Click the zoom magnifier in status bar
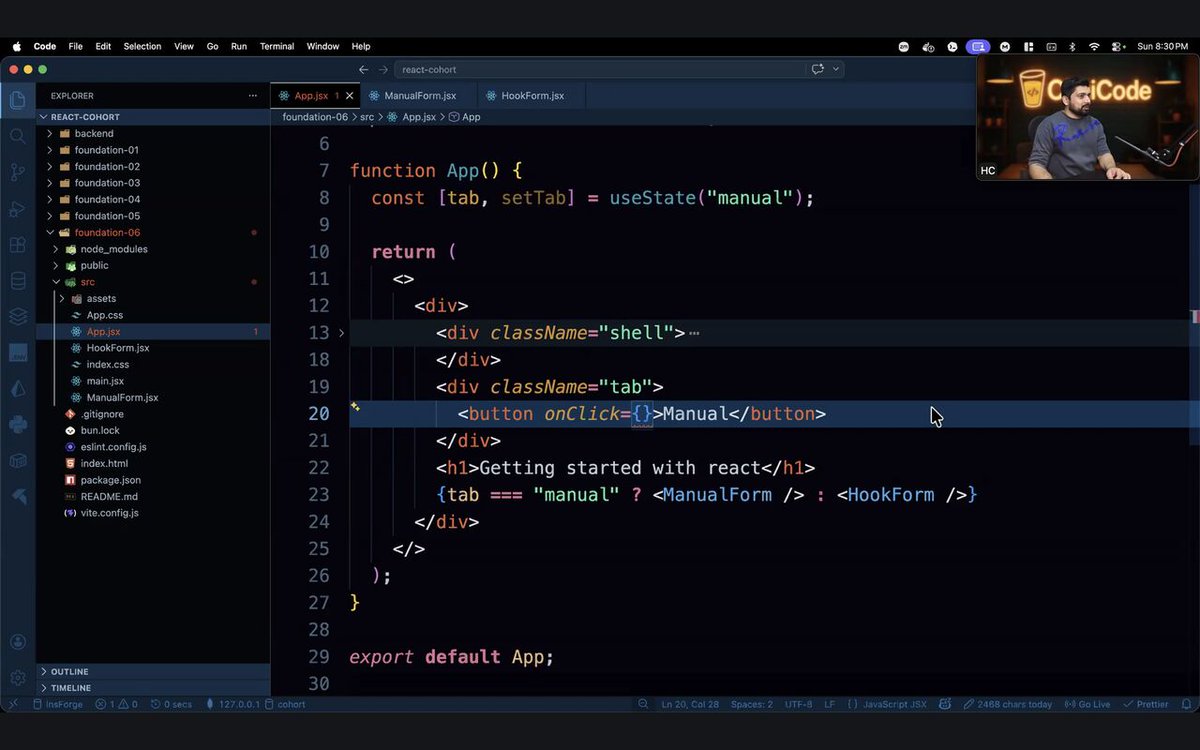Image resolution: width=1200 pixels, height=750 pixels. click(643, 704)
